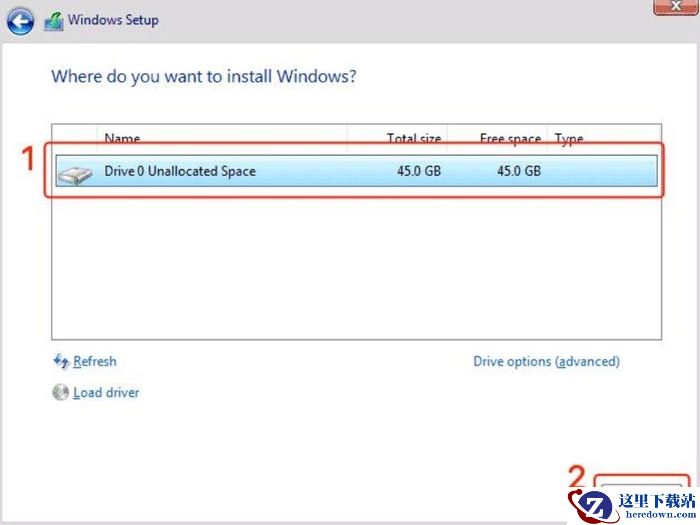Click the hard drive icon for Drive 0
Screen dimensions: 700x525
click(75, 174)
